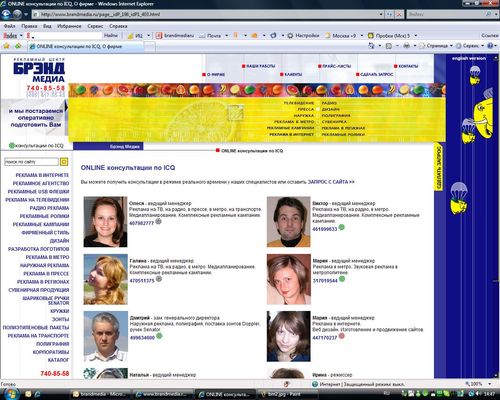Viewport: 500px width, 400px height.
Task: Open the Правка menu
Action: pyautogui.click(x=29, y=26)
